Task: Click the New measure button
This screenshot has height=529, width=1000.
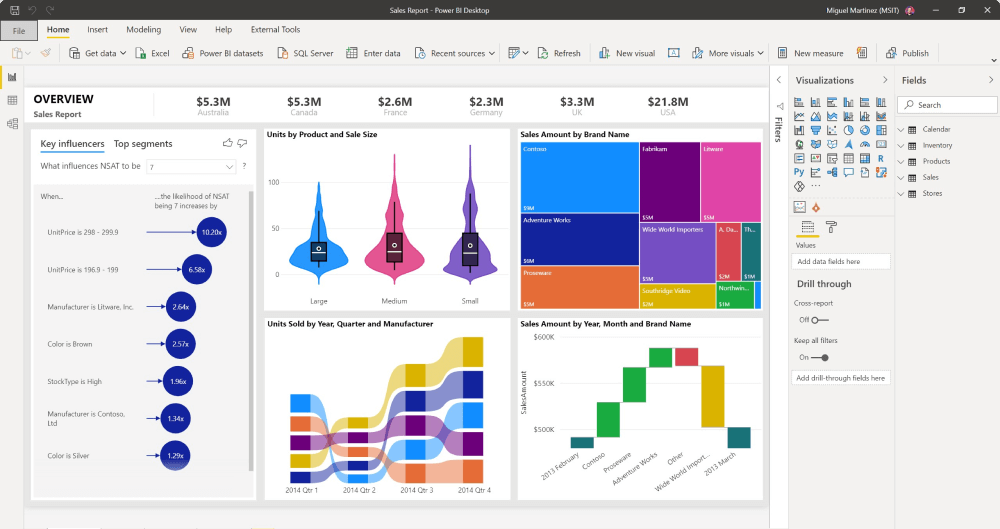Action: 811,54
